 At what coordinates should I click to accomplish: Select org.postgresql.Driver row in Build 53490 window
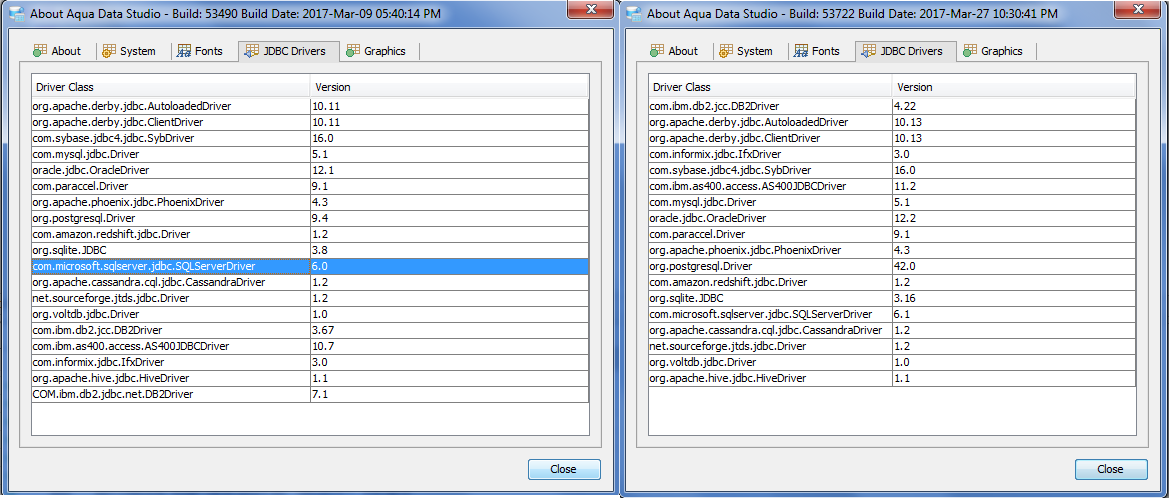310,218
